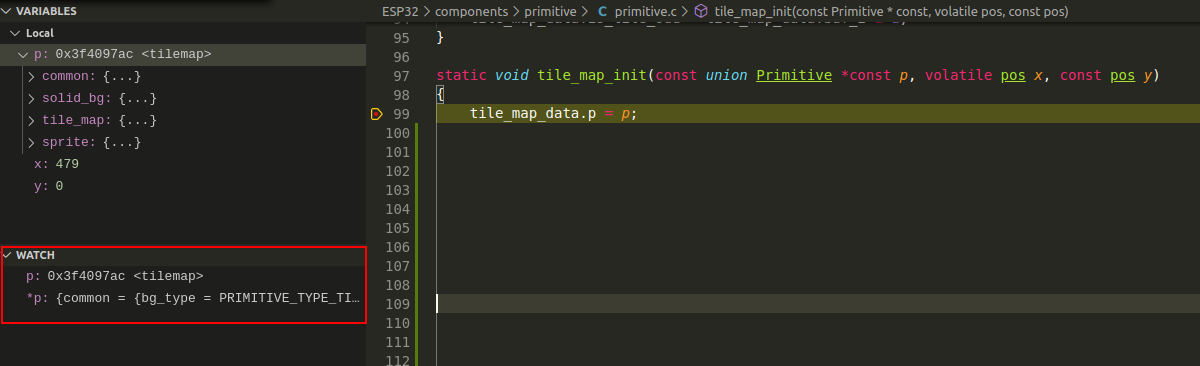Select the x: 479 variable row
Screen dimensions: 1200x366
183,164
